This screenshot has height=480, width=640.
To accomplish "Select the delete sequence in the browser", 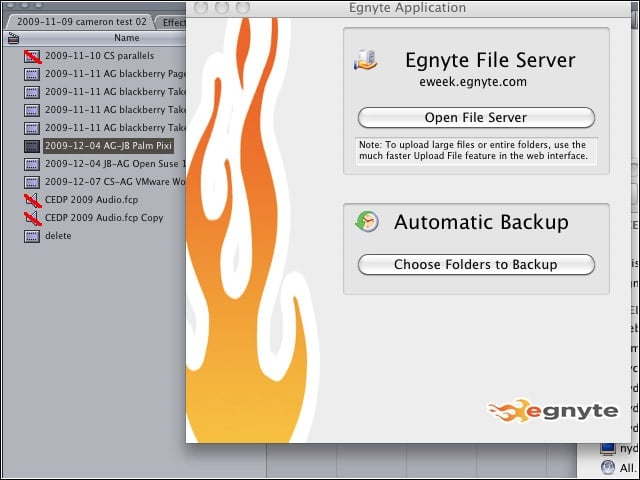I will point(58,236).
